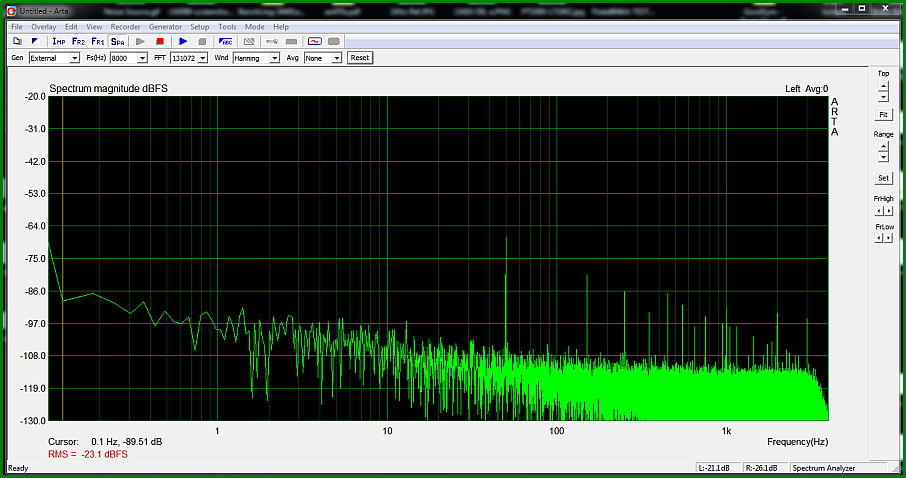
Task: Click the New file toolbar icon
Action: 18,41
